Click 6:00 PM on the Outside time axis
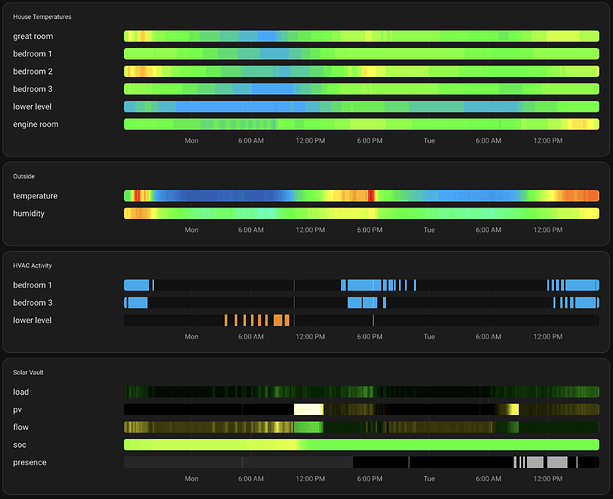 (x=369, y=230)
